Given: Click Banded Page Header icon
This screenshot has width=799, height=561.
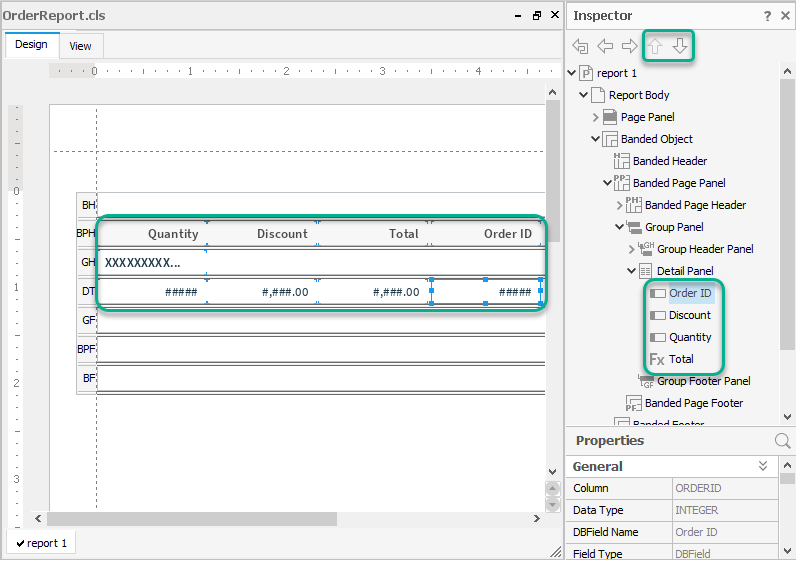Looking at the screenshot, I should [x=633, y=205].
